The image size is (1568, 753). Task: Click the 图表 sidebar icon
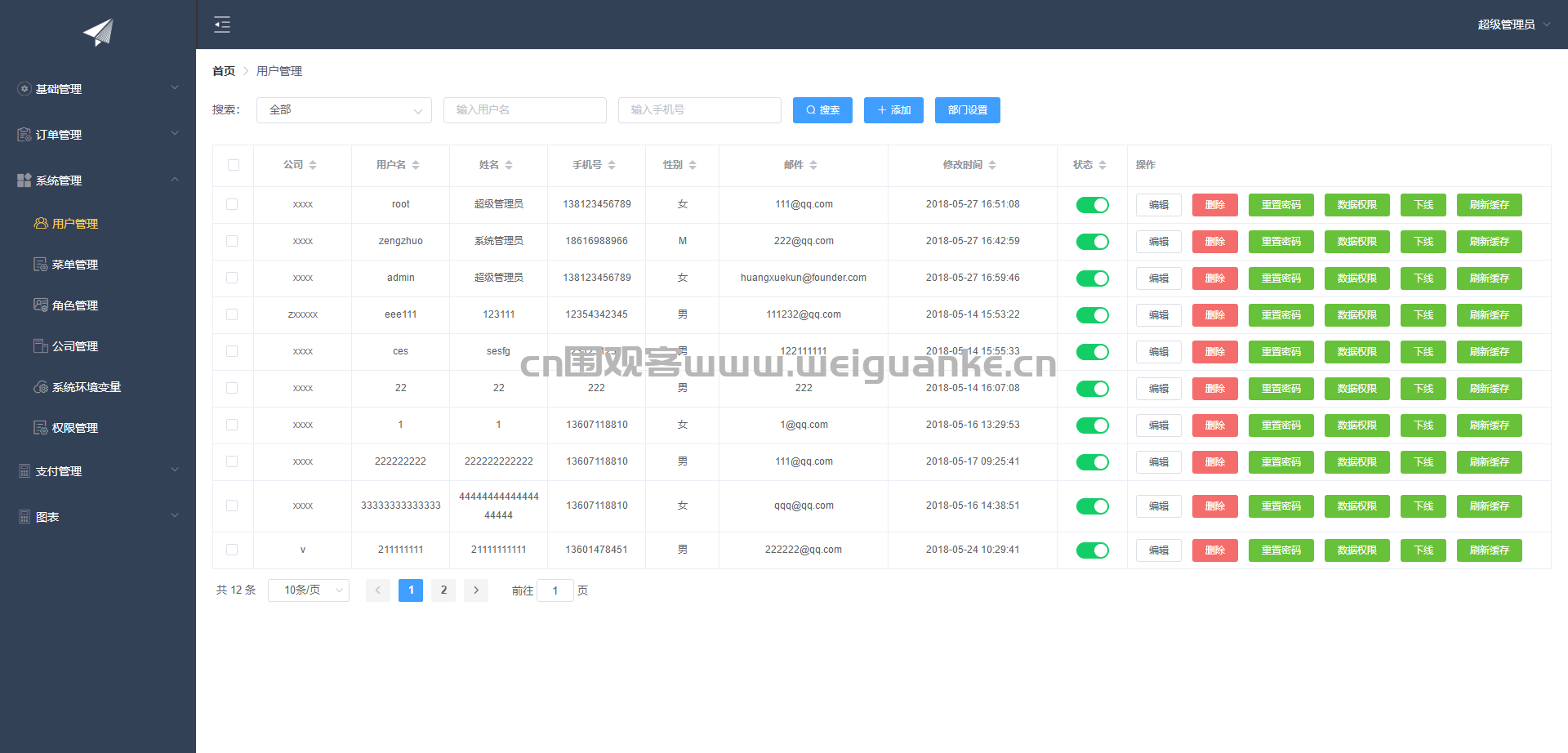tap(24, 516)
